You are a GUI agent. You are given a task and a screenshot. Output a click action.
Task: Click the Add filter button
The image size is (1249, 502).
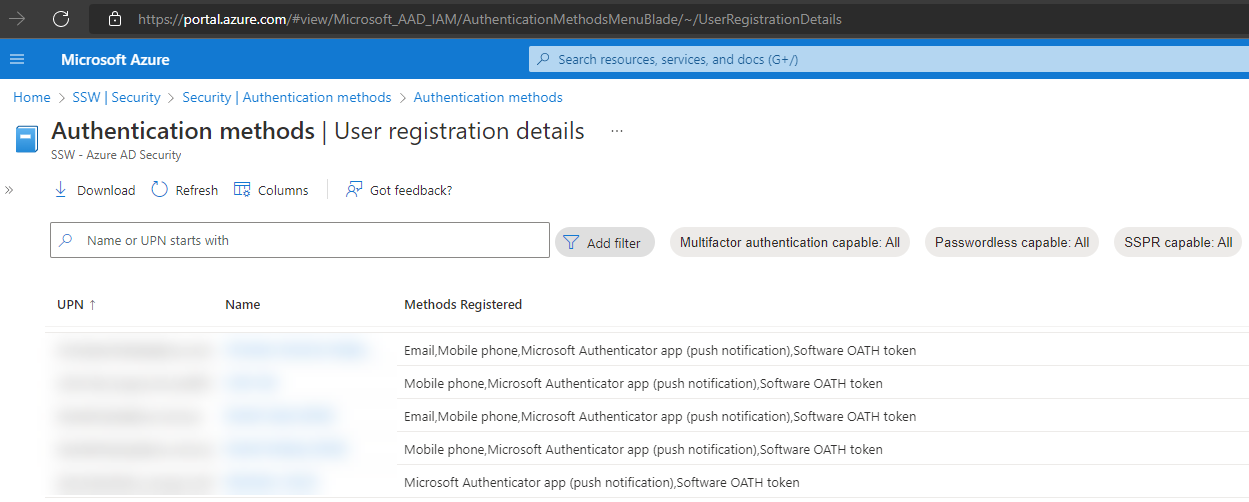(604, 242)
